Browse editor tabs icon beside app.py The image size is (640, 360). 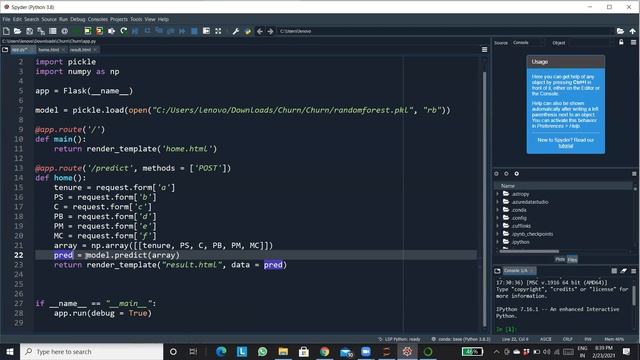(5, 50)
